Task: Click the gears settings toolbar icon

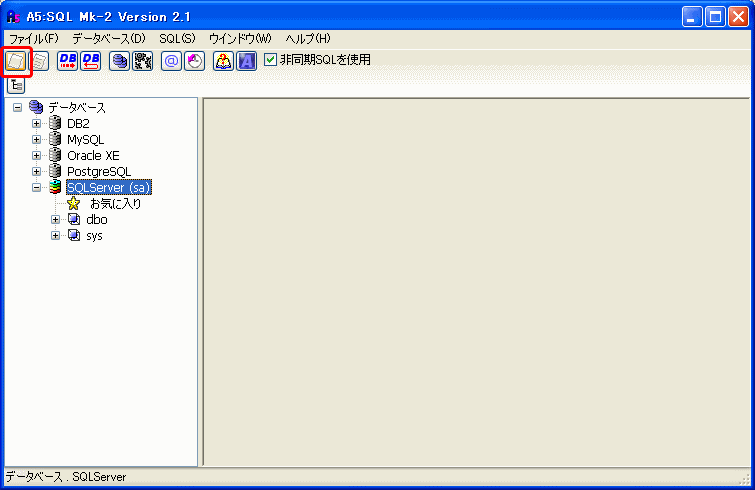Action: tap(143, 61)
